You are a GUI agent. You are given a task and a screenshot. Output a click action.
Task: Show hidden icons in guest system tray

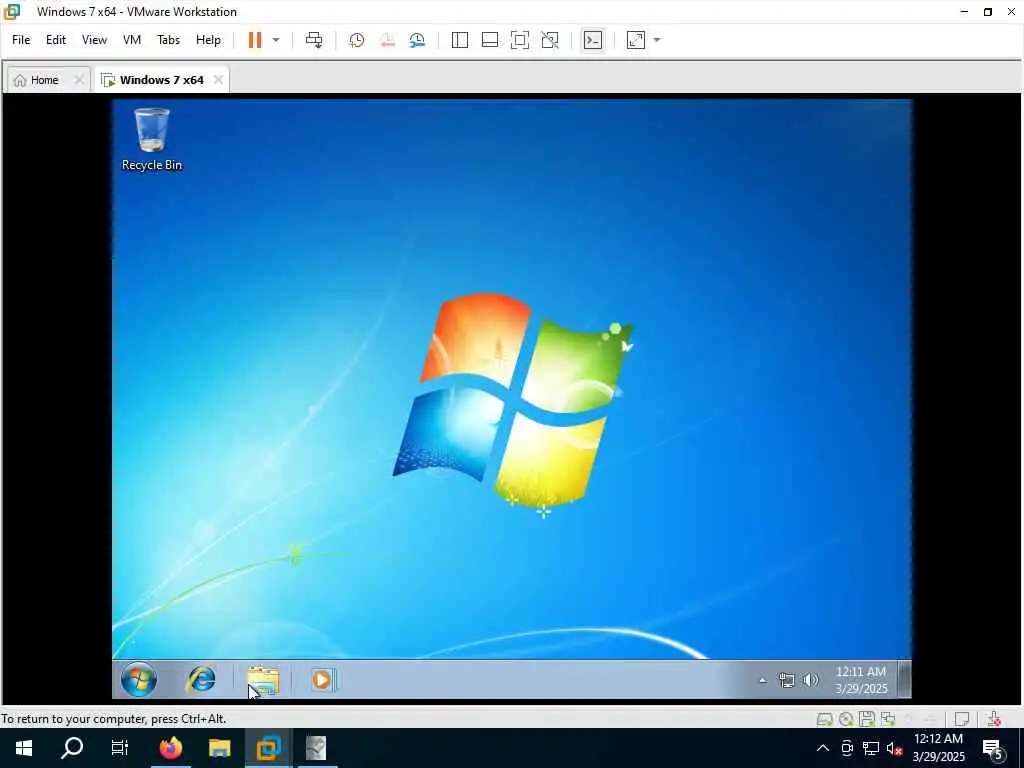pos(763,680)
